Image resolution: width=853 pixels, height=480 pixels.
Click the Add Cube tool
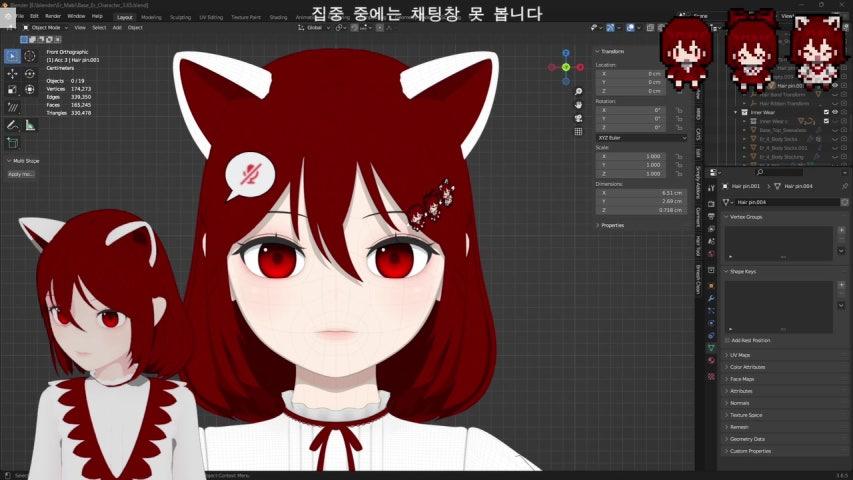pos(12,141)
